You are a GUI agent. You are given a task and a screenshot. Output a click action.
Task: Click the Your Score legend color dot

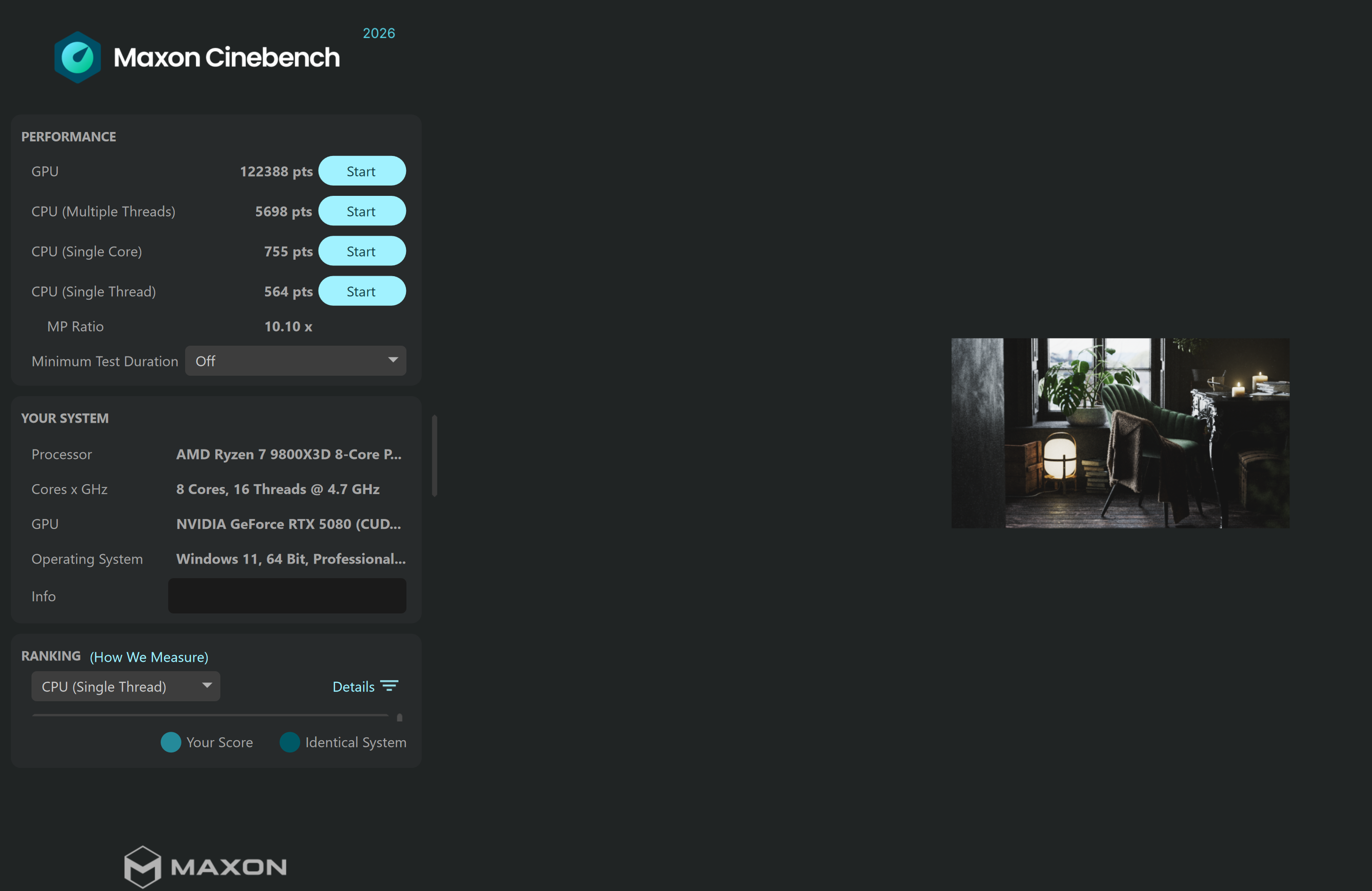coord(171,742)
